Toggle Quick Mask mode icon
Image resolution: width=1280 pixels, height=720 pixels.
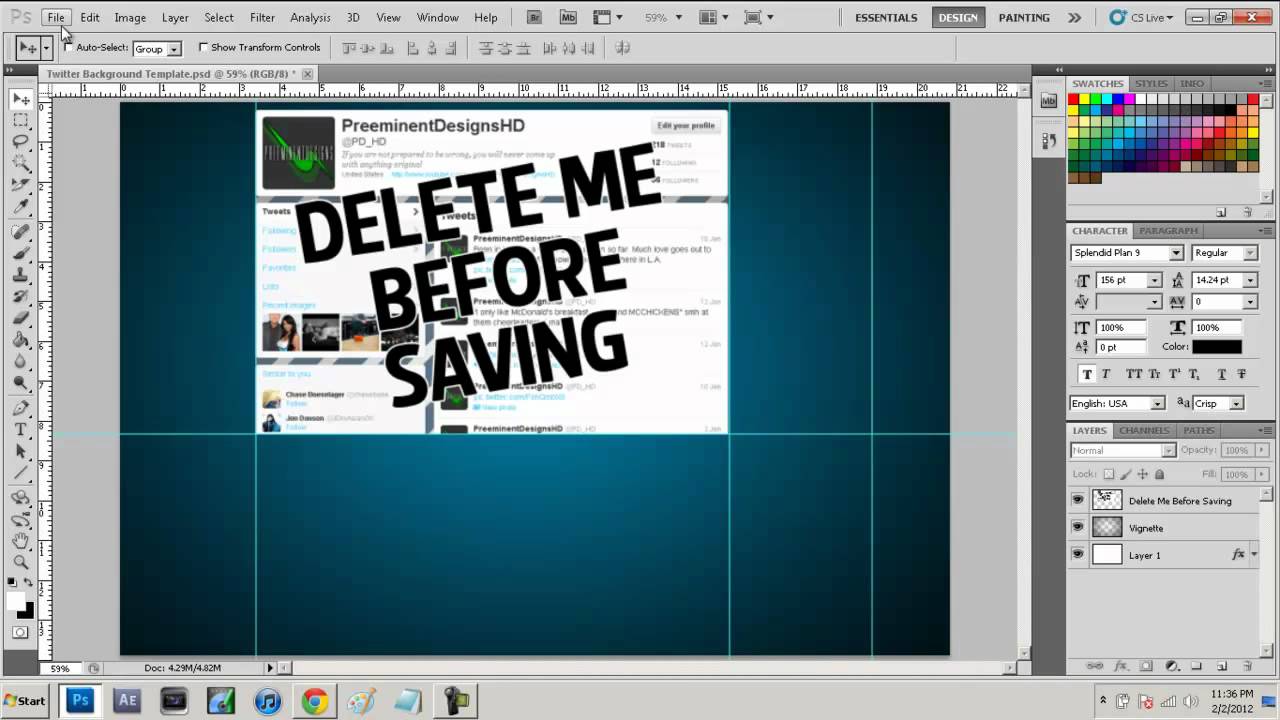pos(20,632)
